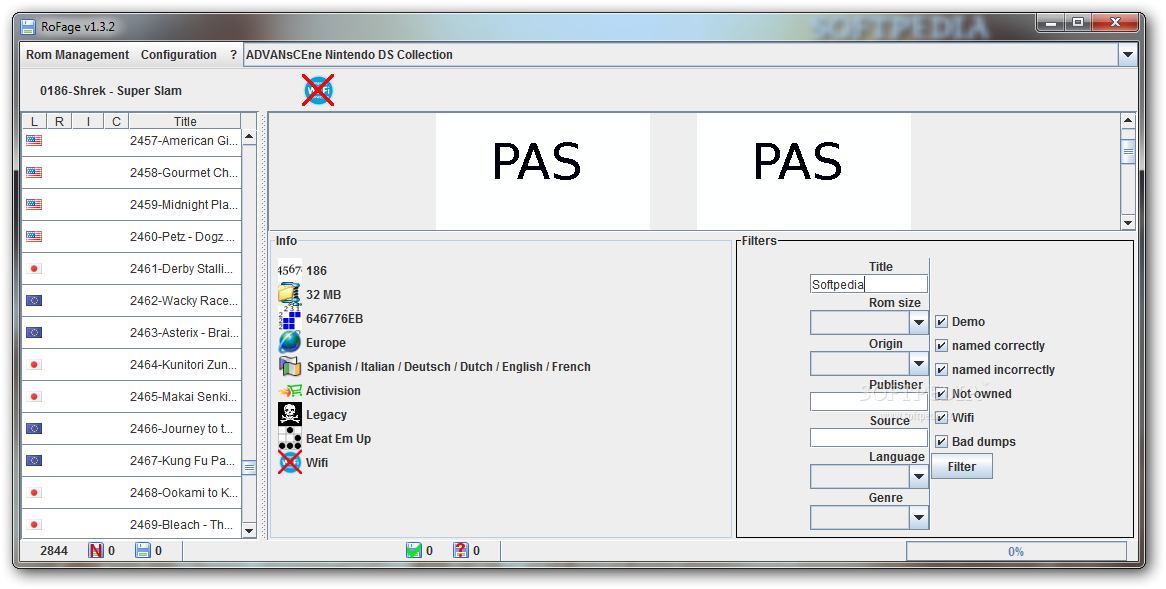Click the release number icon beside 186

(x=289, y=270)
